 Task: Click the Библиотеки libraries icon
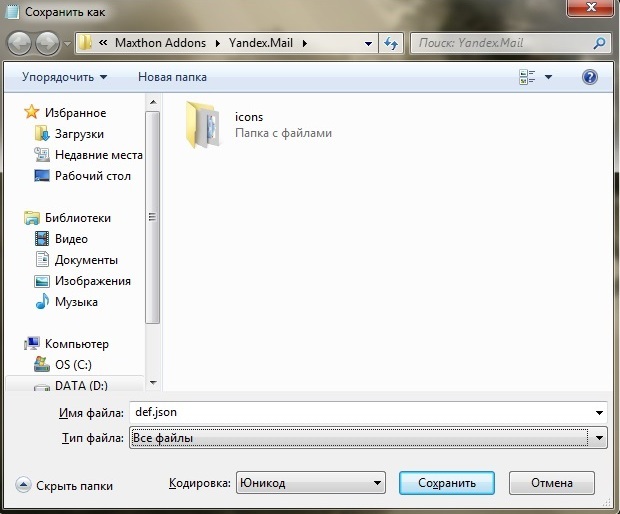[32, 218]
